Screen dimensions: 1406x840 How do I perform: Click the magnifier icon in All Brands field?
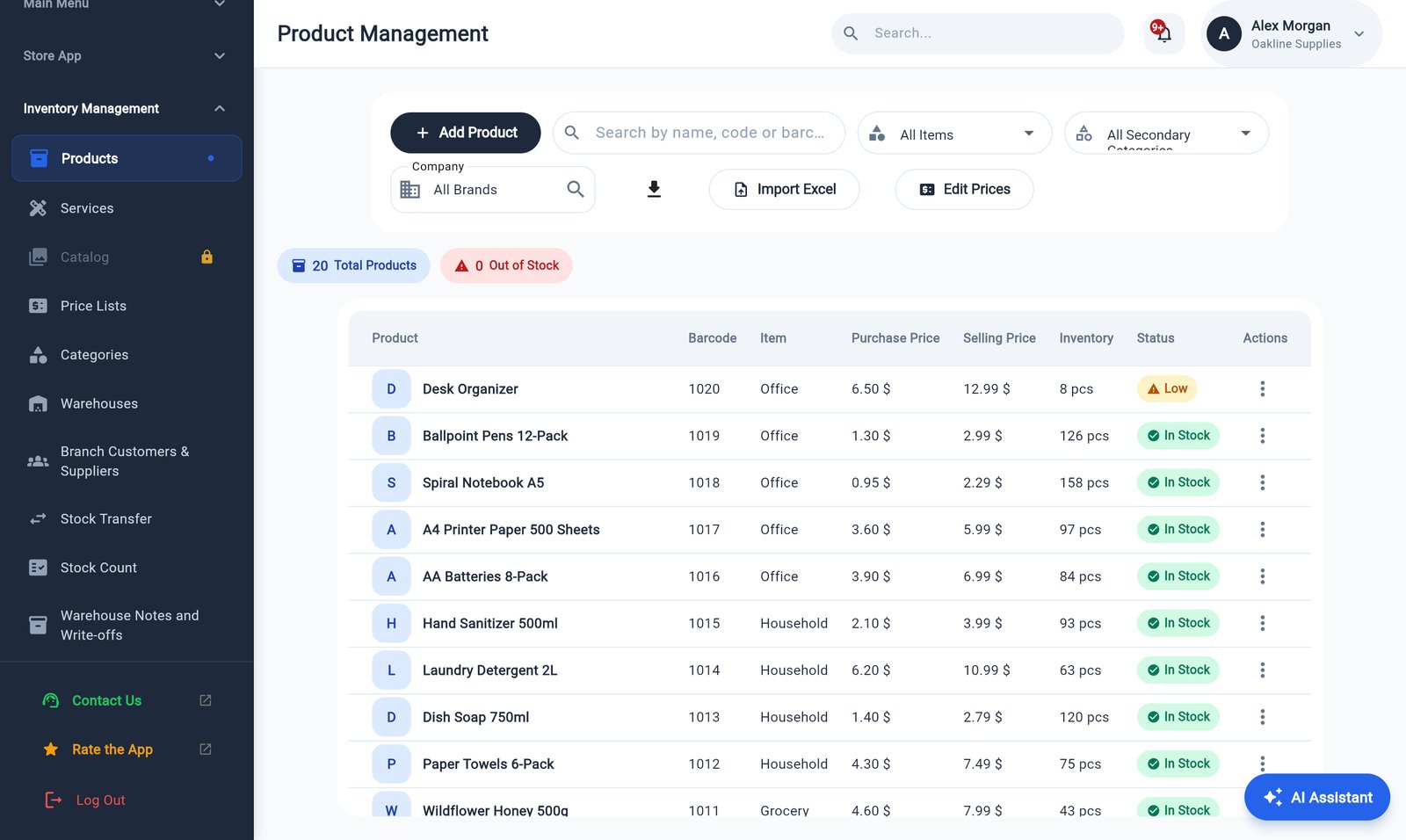(576, 189)
